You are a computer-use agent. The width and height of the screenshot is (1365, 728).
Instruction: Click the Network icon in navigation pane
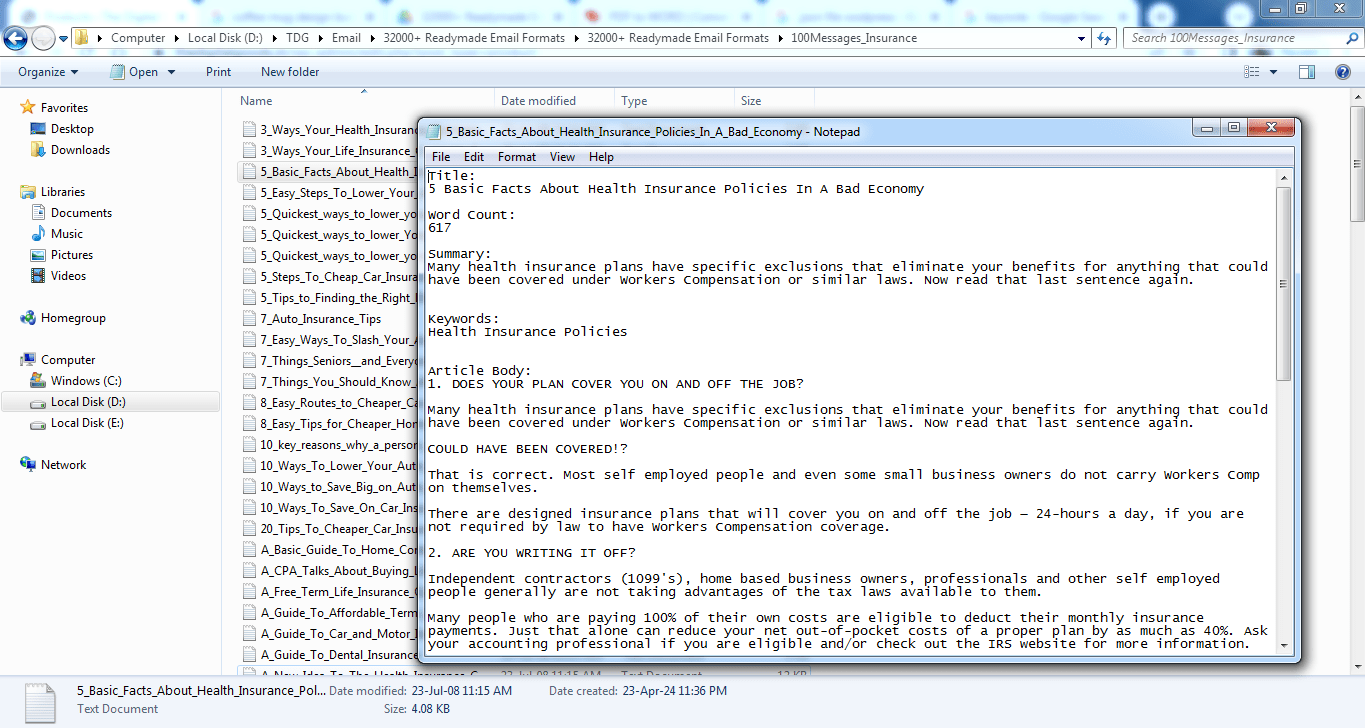pyautogui.click(x=63, y=465)
